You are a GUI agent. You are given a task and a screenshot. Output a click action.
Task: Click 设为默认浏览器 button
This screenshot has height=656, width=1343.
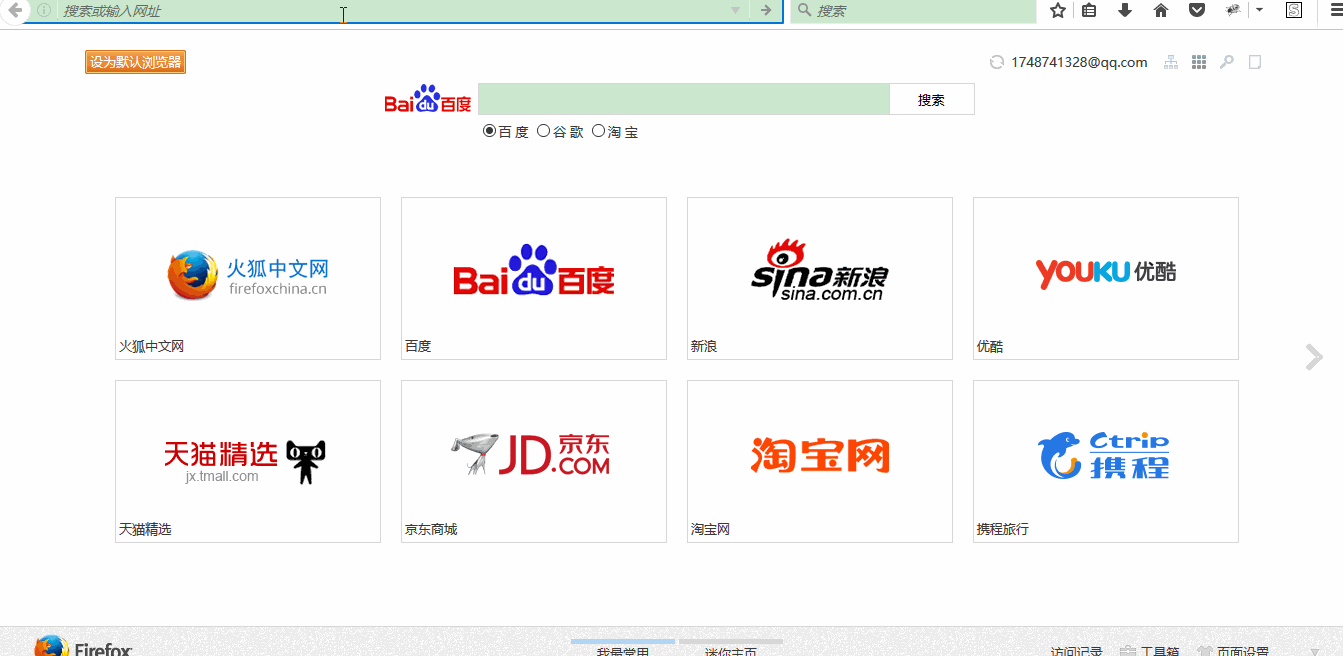pos(136,62)
